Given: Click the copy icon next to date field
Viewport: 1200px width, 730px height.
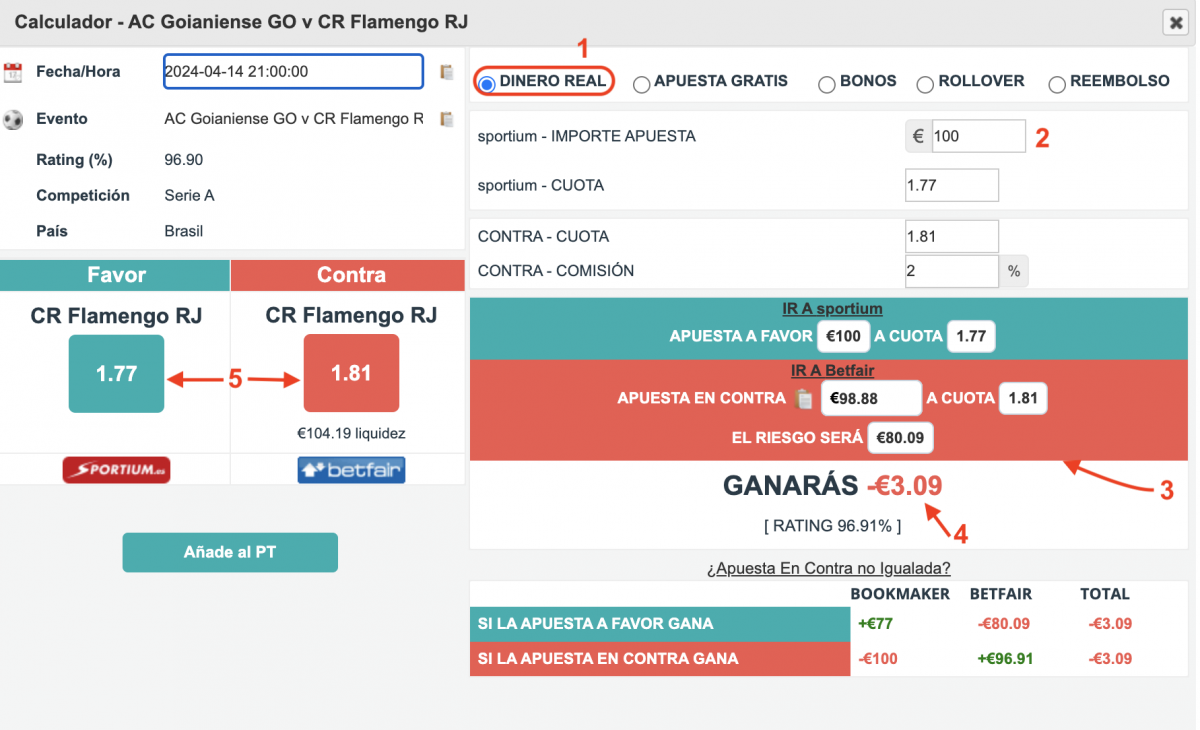Looking at the screenshot, I should pyautogui.click(x=447, y=72).
